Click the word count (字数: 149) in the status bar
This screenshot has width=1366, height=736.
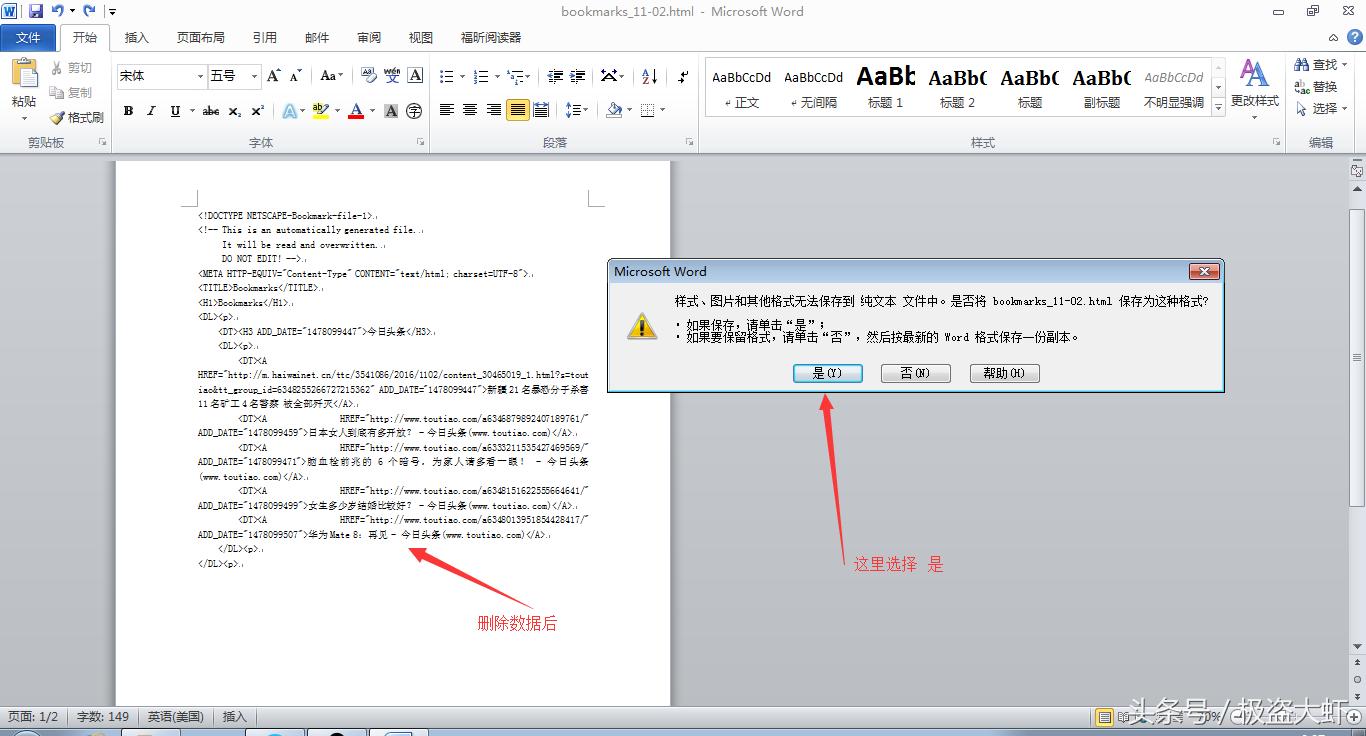[103, 717]
